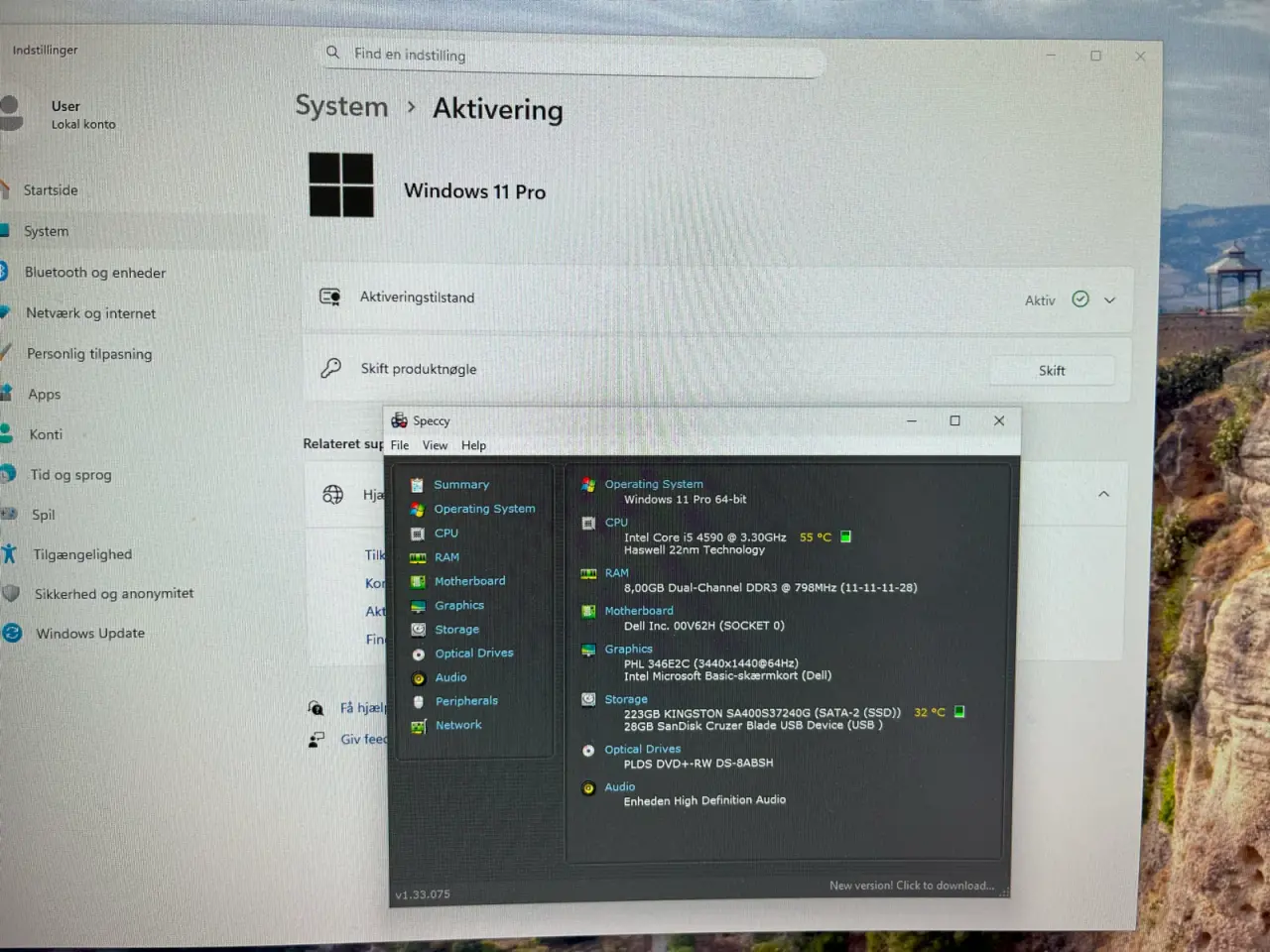Click the Motherboard icon in Speccy sidebar
Screen dimensions: 1270x952
click(418, 581)
